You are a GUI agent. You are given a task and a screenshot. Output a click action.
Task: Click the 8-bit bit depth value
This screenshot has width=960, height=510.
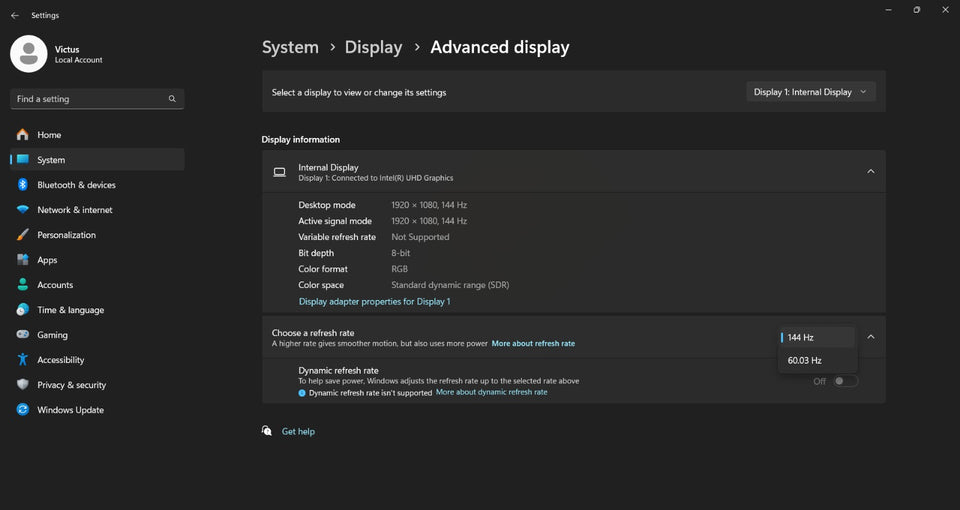click(400, 253)
